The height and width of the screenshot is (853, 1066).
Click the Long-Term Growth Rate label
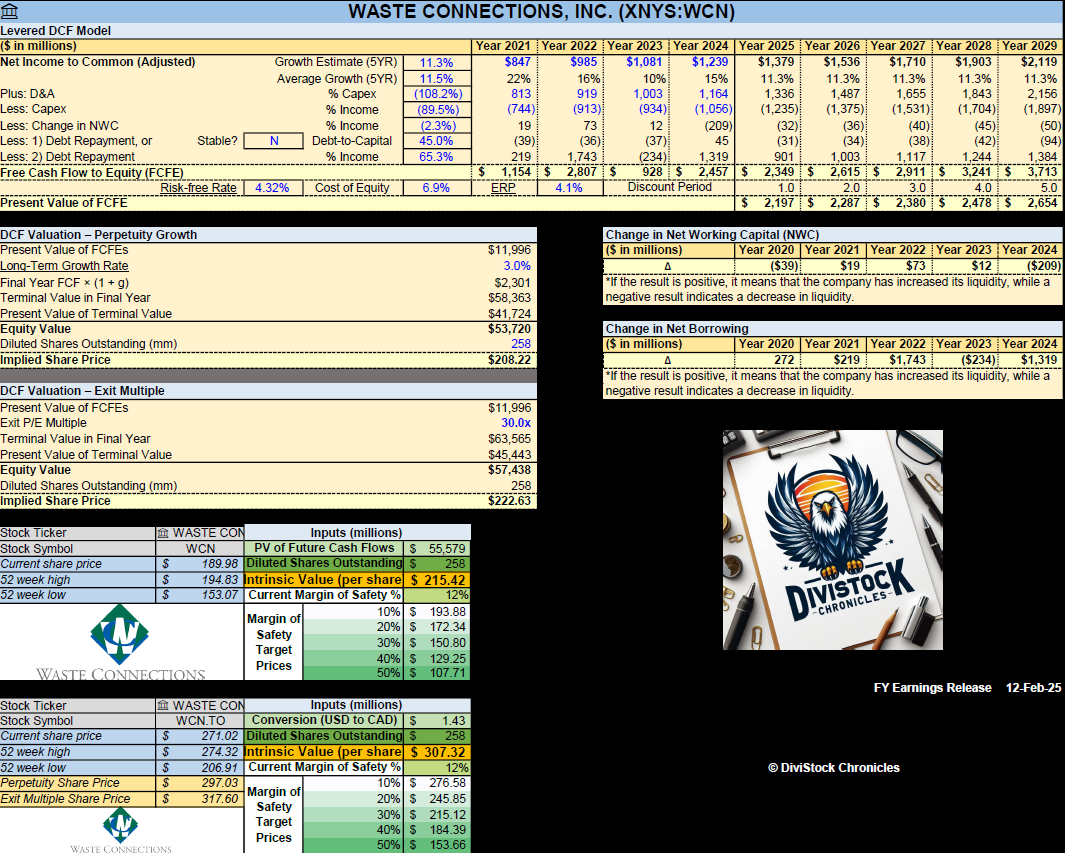point(64,266)
